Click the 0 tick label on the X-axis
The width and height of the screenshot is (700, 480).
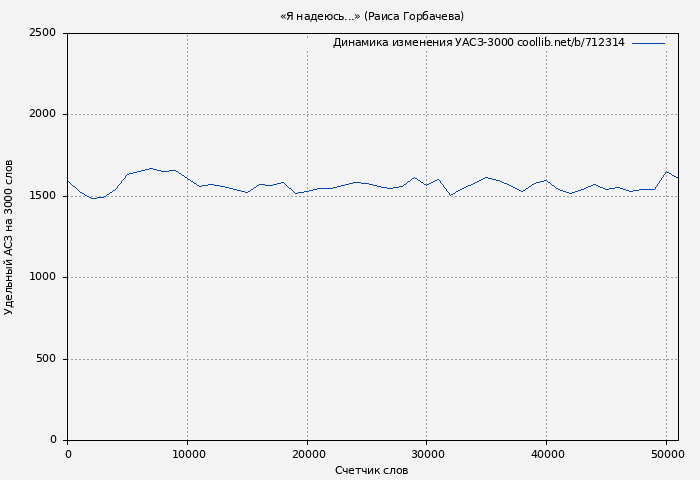pyautogui.click(x=67, y=454)
